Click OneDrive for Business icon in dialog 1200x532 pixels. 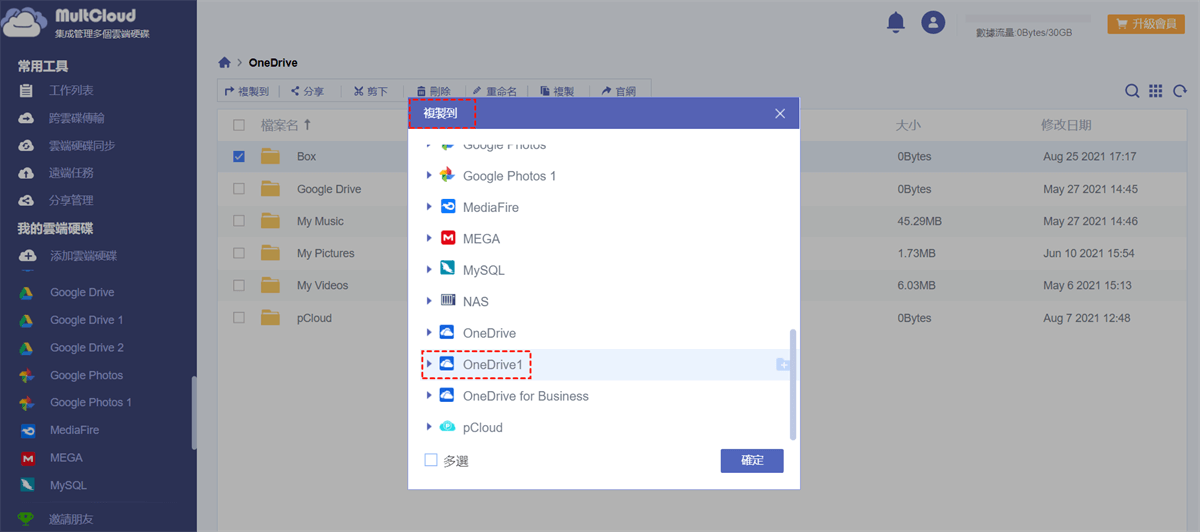448,396
